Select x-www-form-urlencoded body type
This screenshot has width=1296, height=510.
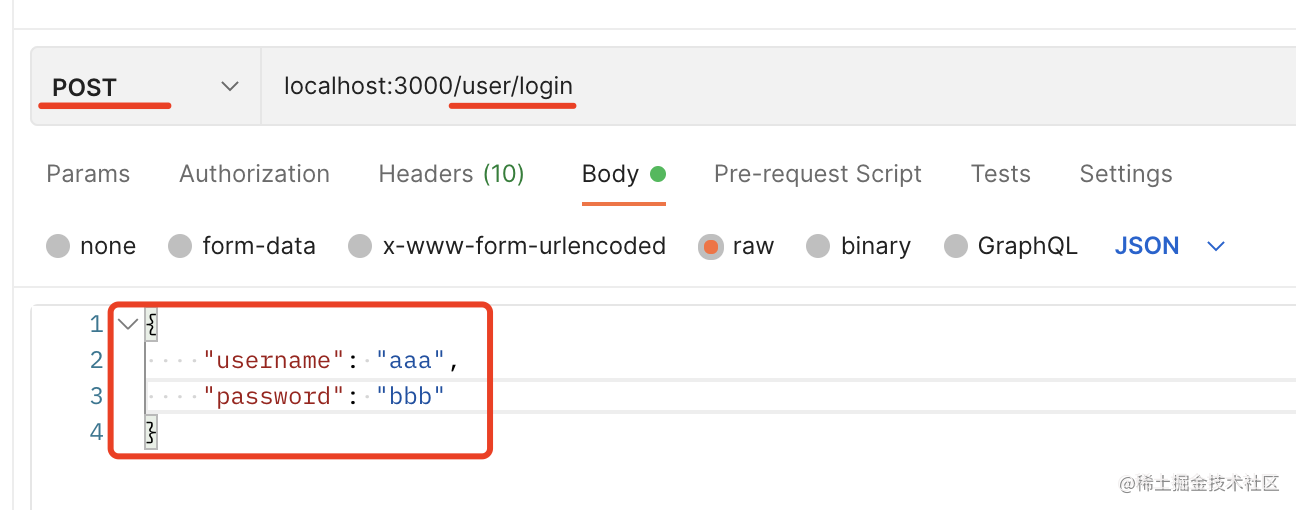(x=360, y=246)
